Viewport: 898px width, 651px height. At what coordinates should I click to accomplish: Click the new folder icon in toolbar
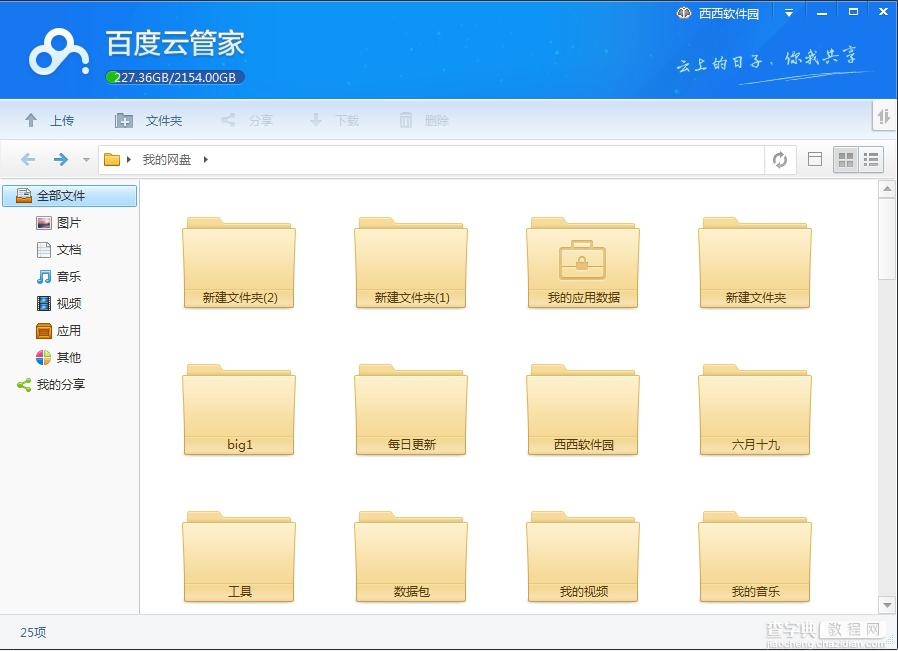tap(124, 120)
